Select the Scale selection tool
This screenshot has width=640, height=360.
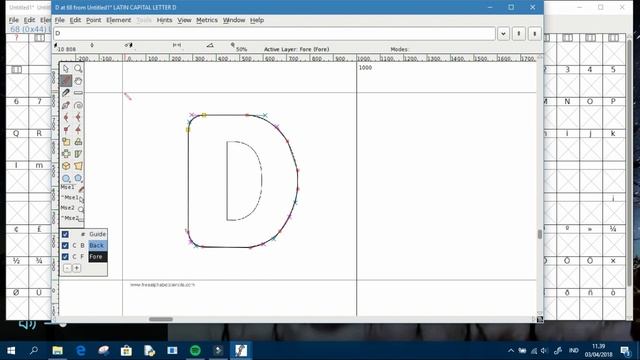66,142
